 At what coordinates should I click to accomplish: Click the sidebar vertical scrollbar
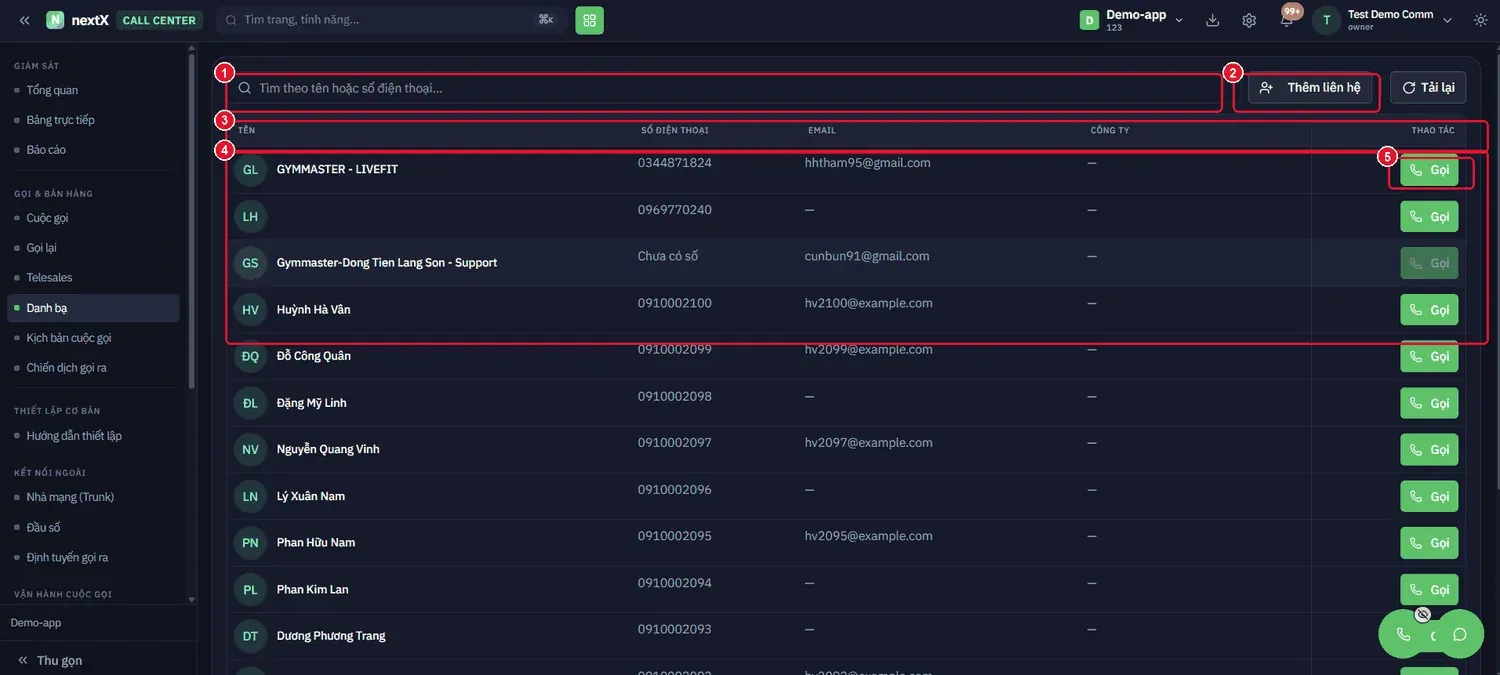192,220
